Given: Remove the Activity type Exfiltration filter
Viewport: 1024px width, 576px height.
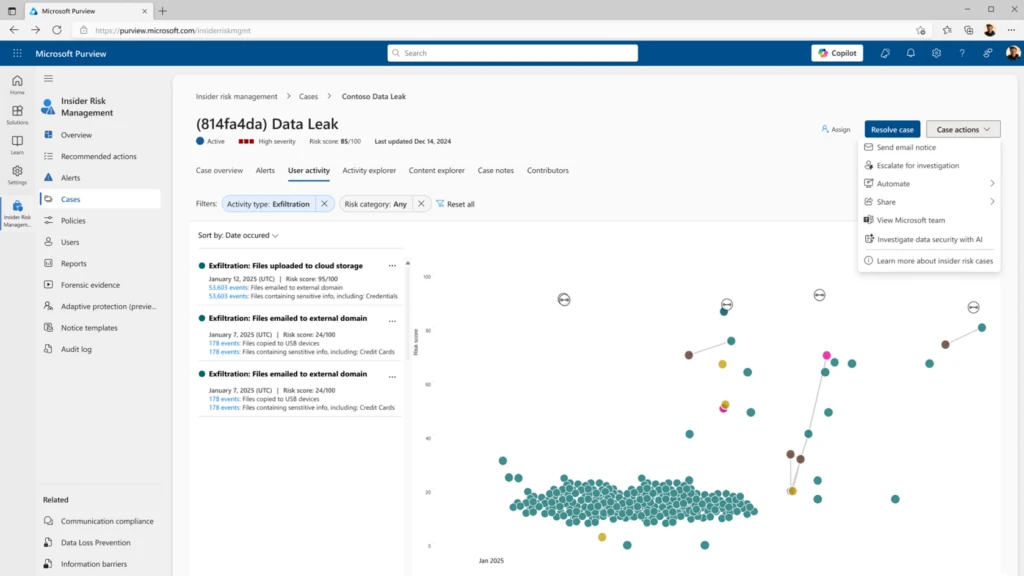Looking at the screenshot, I should pos(324,204).
